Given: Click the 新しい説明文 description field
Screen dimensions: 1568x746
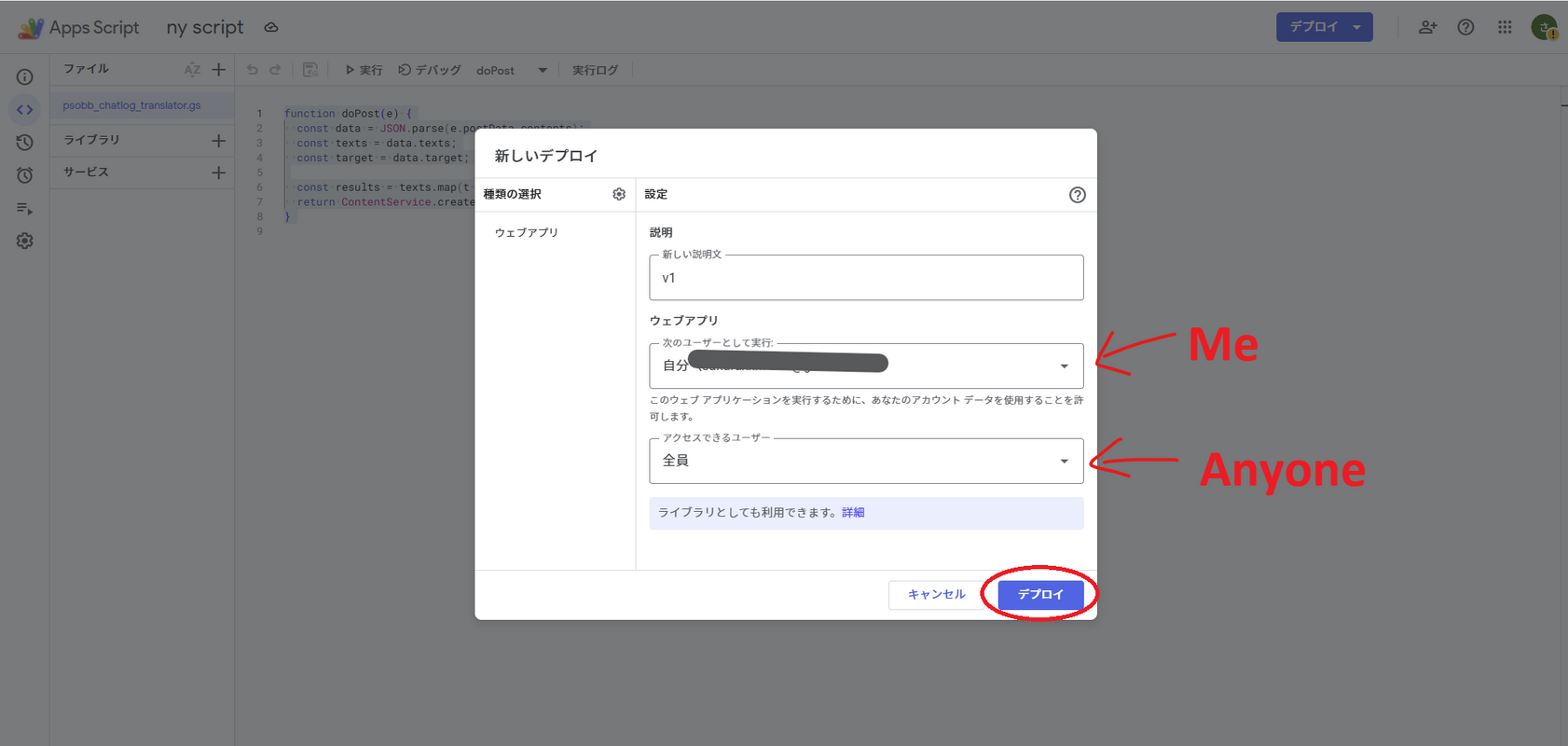Looking at the screenshot, I should (865, 278).
